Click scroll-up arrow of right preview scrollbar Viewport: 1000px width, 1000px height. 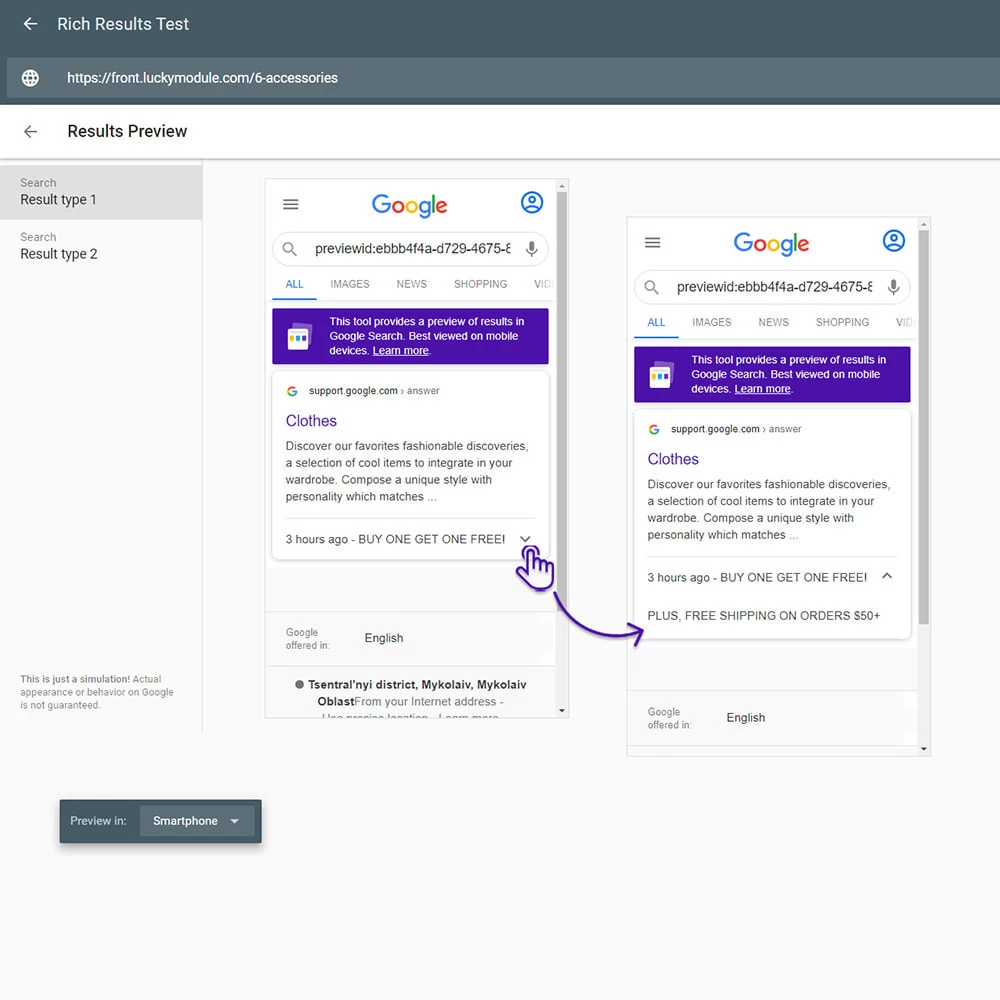(923, 224)
